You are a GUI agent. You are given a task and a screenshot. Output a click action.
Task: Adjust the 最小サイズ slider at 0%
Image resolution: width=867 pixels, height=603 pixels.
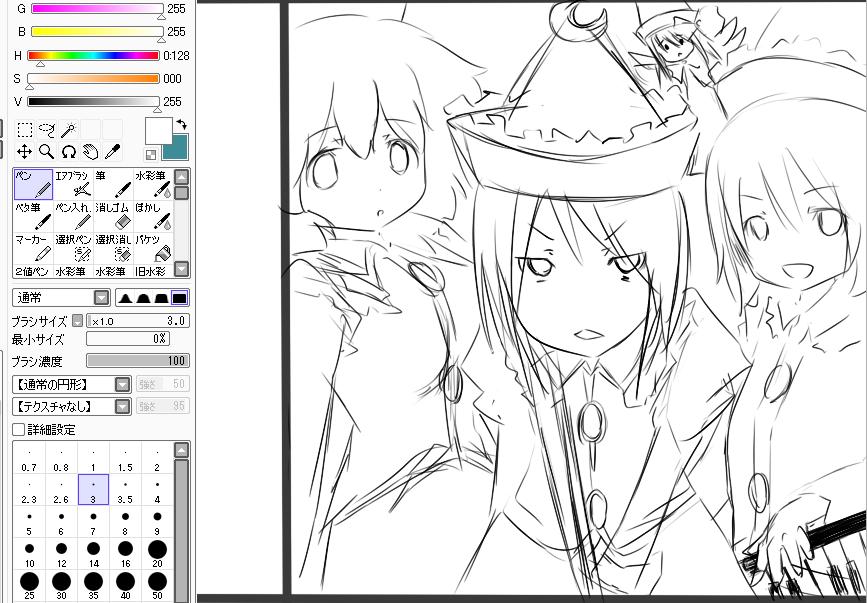(128, 338)
